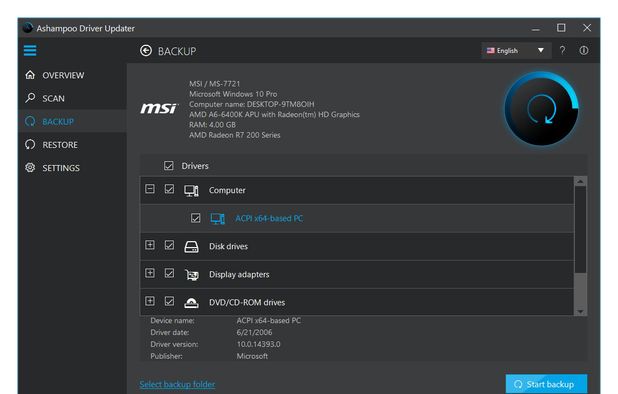Click the driver list scroll down arrow
The height and width of the screenshot is (394, 618).
pos(580,311)
